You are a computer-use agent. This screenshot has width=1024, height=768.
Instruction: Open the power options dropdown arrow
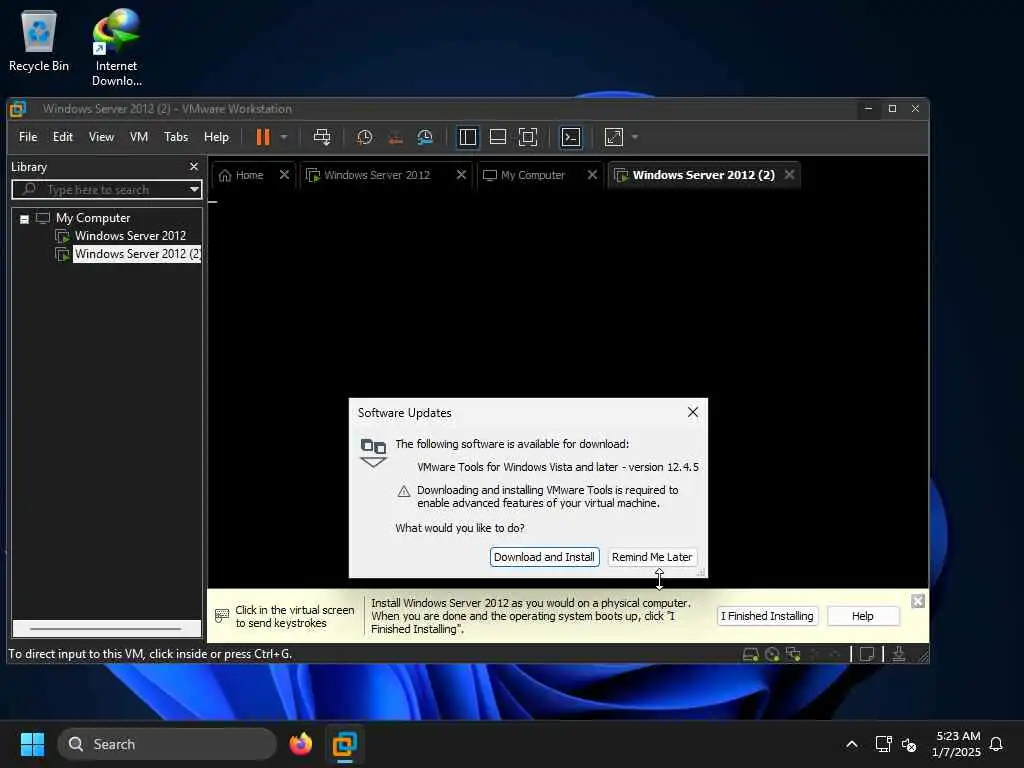click(284, 137)
